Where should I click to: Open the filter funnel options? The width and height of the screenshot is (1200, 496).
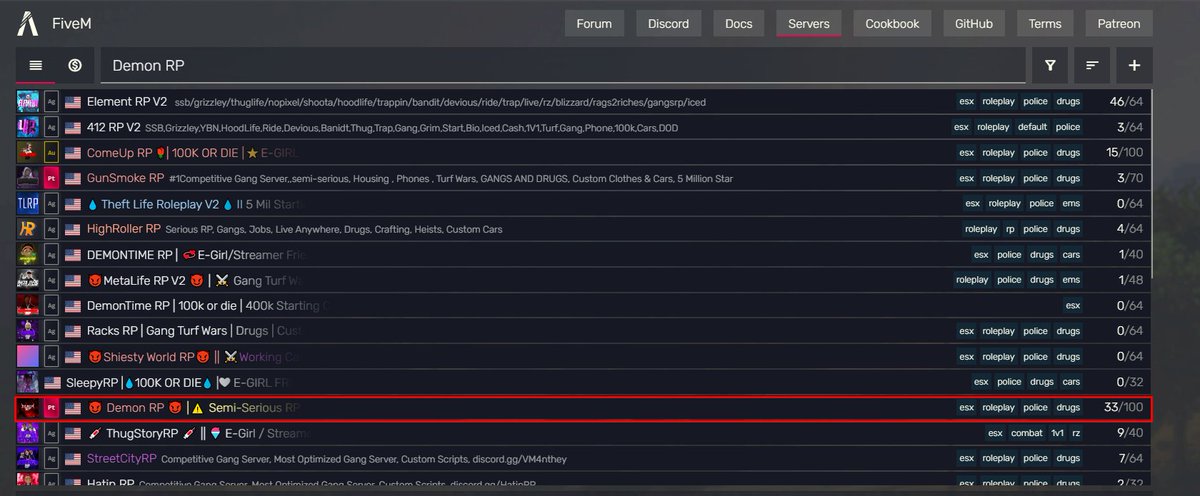pyautogui.click(x=1050, y=65)
